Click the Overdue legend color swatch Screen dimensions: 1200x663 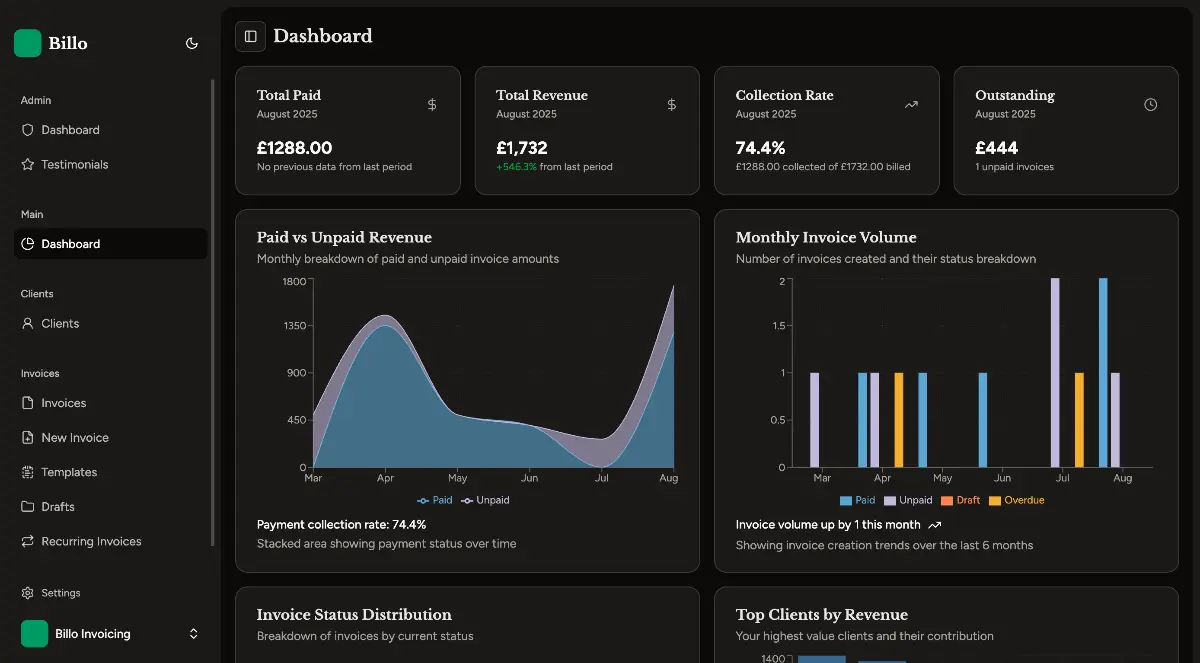click(994, 500)
